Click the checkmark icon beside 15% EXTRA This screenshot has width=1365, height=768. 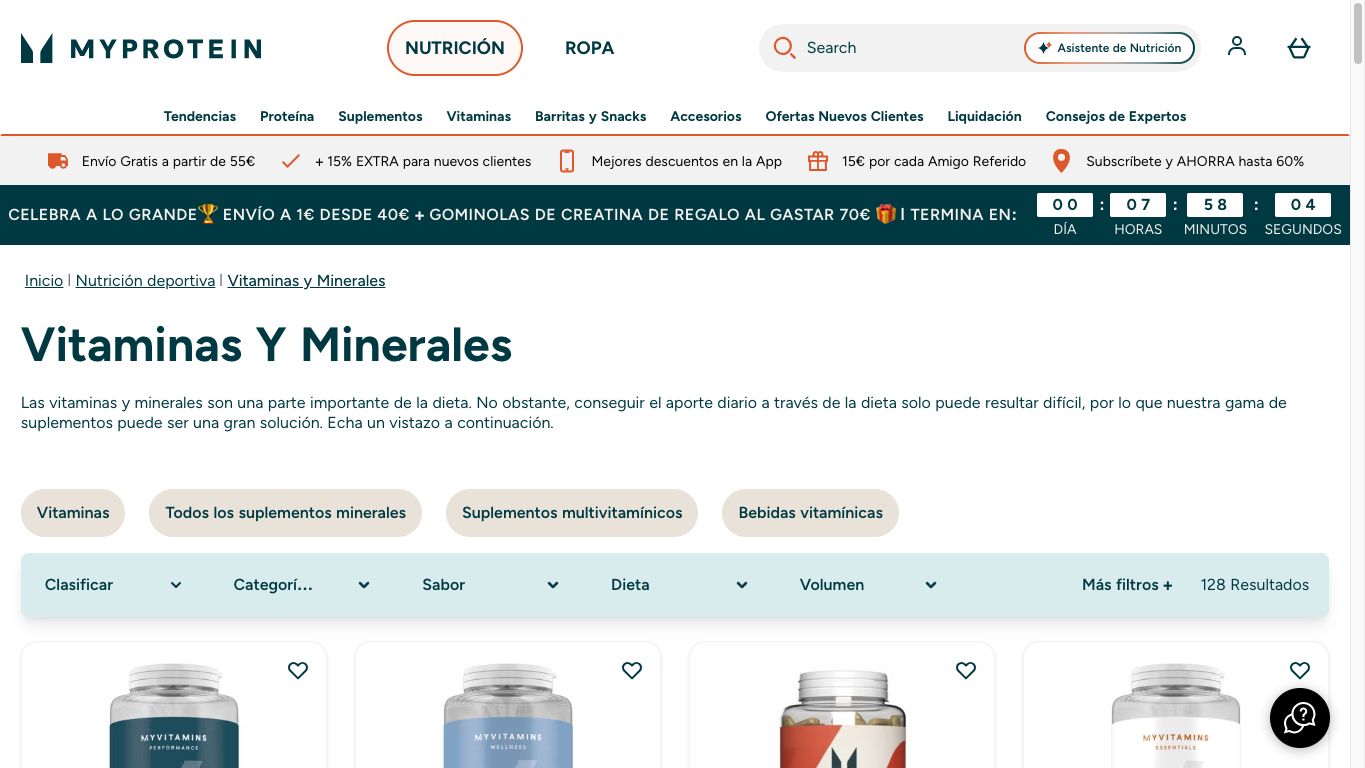click(x=291, y=161)
